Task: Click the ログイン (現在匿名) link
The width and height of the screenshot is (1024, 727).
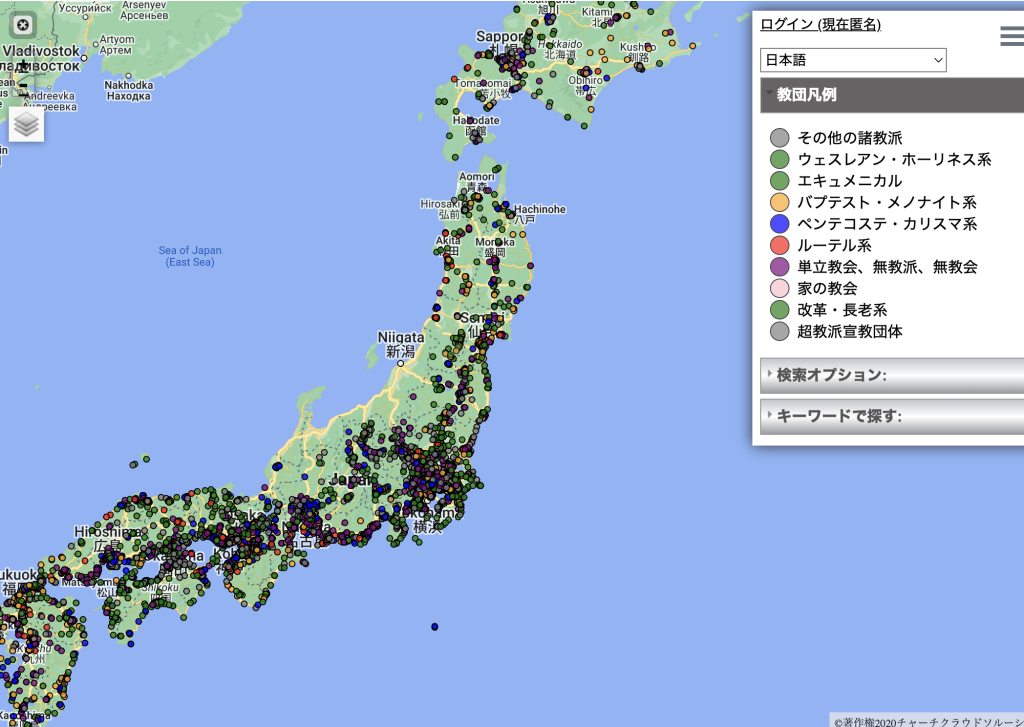Action: pyautogui.click(x=820, y=25)
